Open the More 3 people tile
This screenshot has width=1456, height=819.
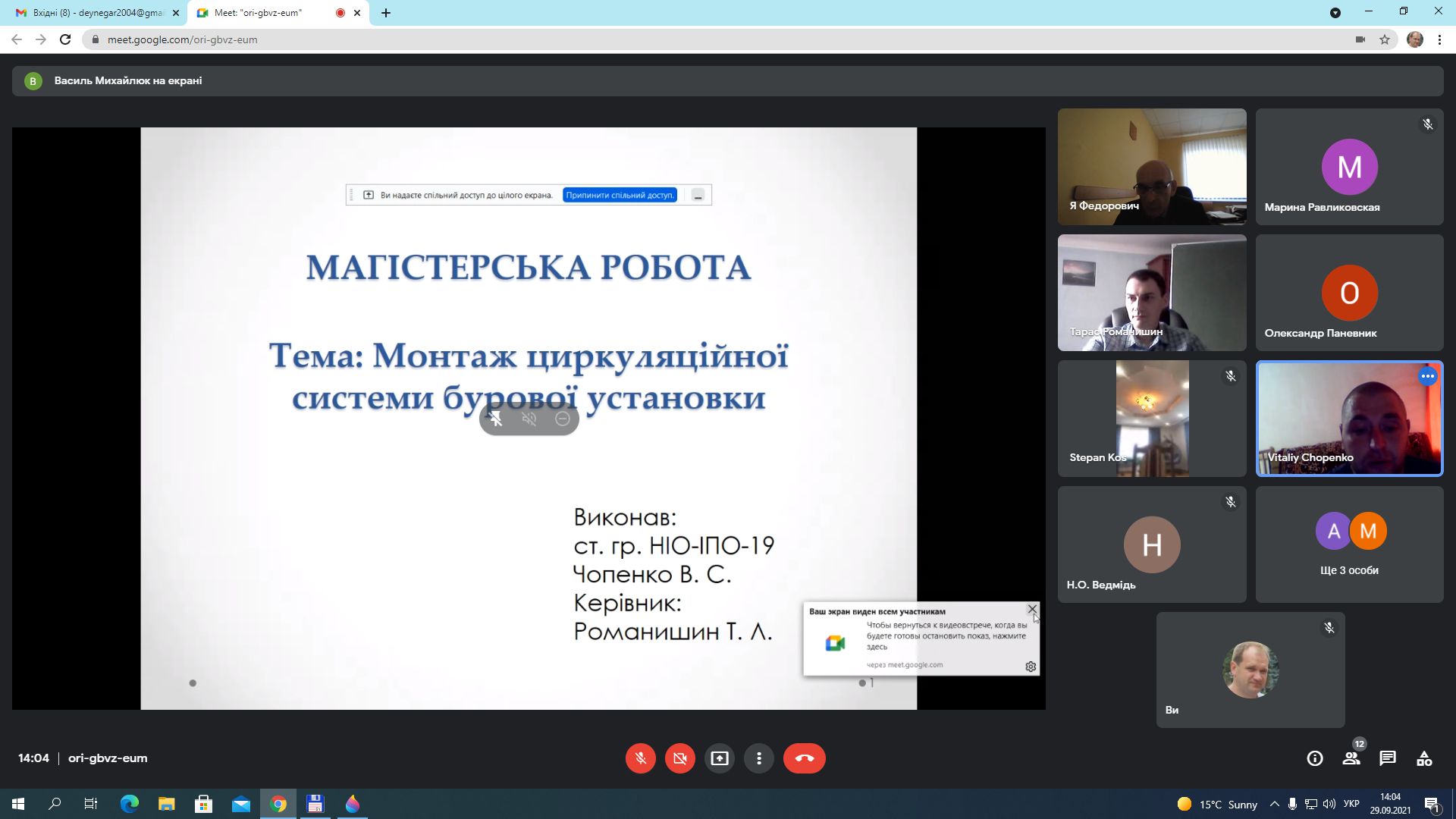[1349, 544]
